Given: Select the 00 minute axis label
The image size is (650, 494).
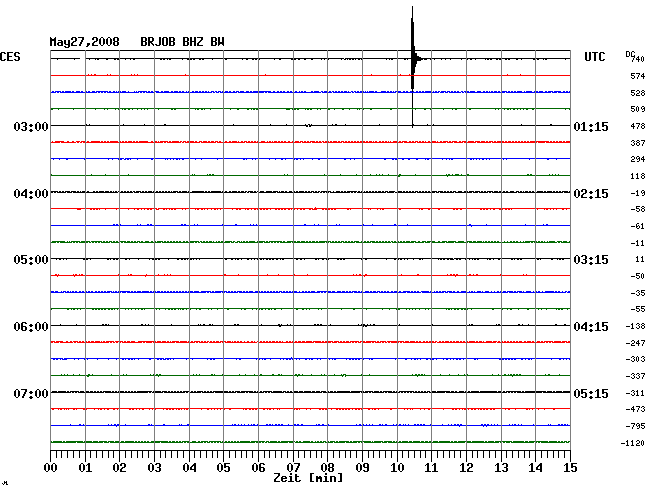Looking at the screenshot, I should click(x=51, y=468).
